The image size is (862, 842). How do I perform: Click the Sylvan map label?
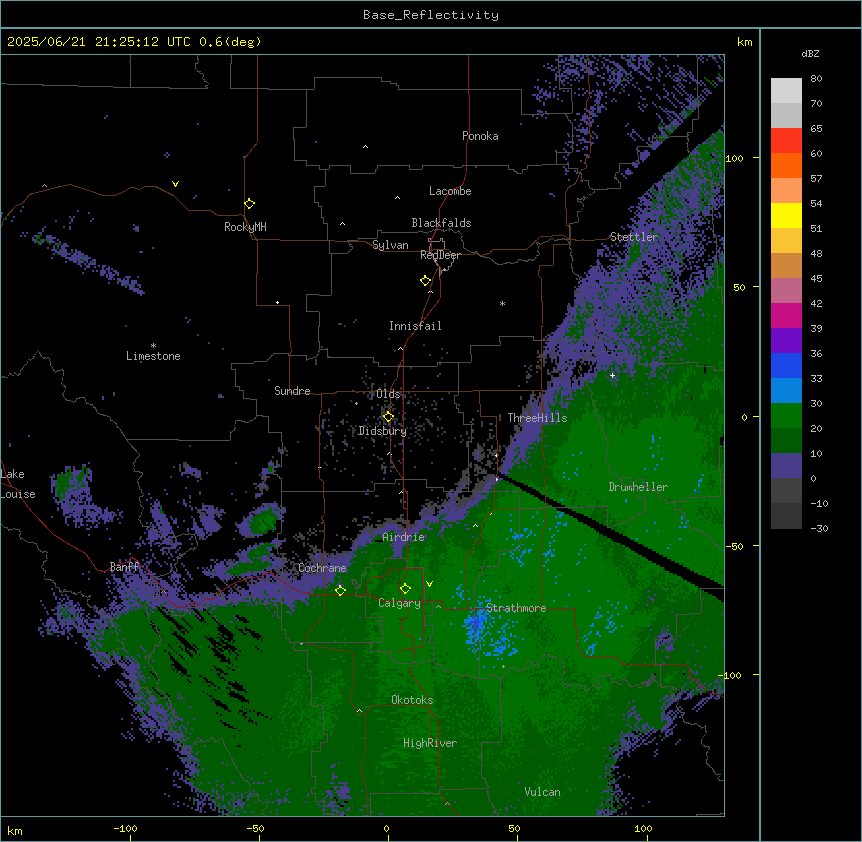390,245
